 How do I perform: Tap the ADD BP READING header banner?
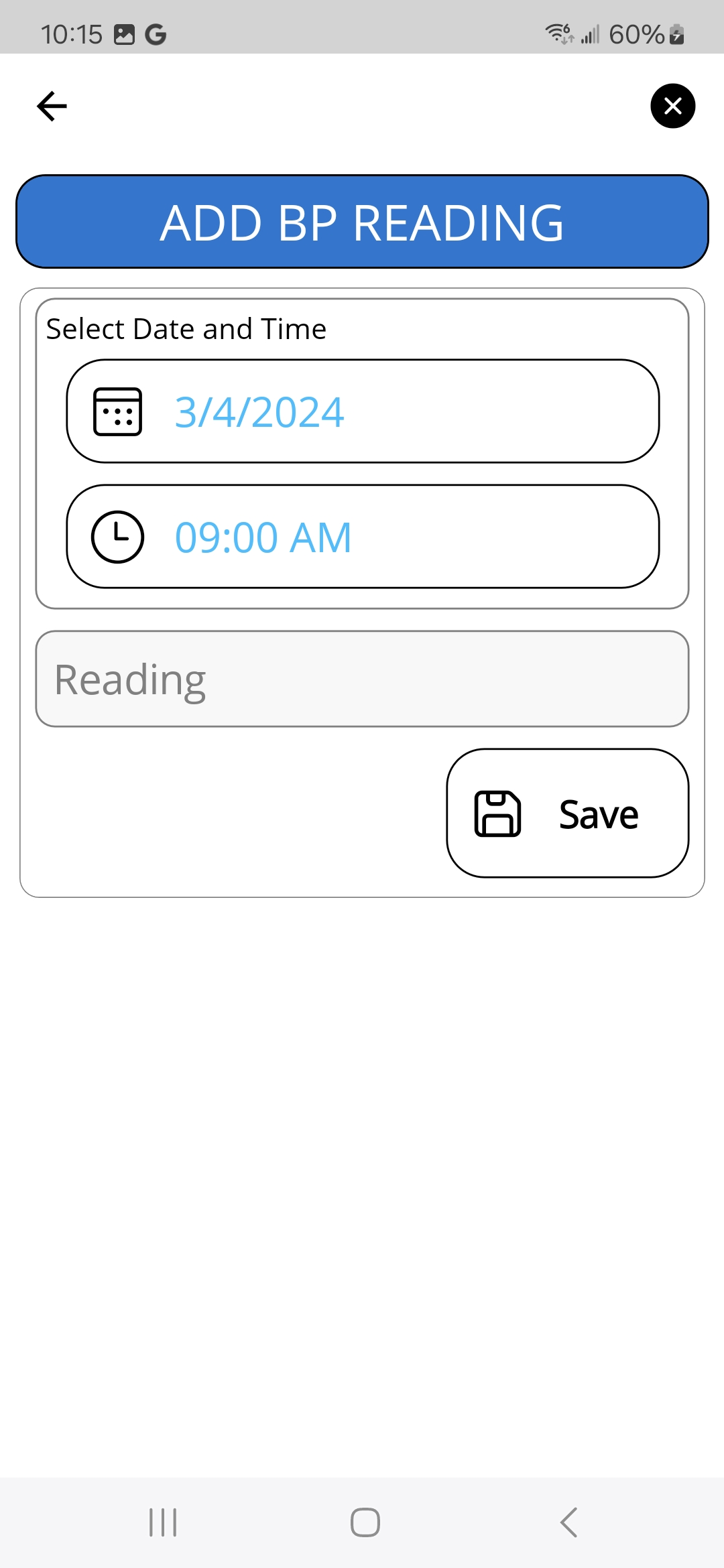[362, 222]
